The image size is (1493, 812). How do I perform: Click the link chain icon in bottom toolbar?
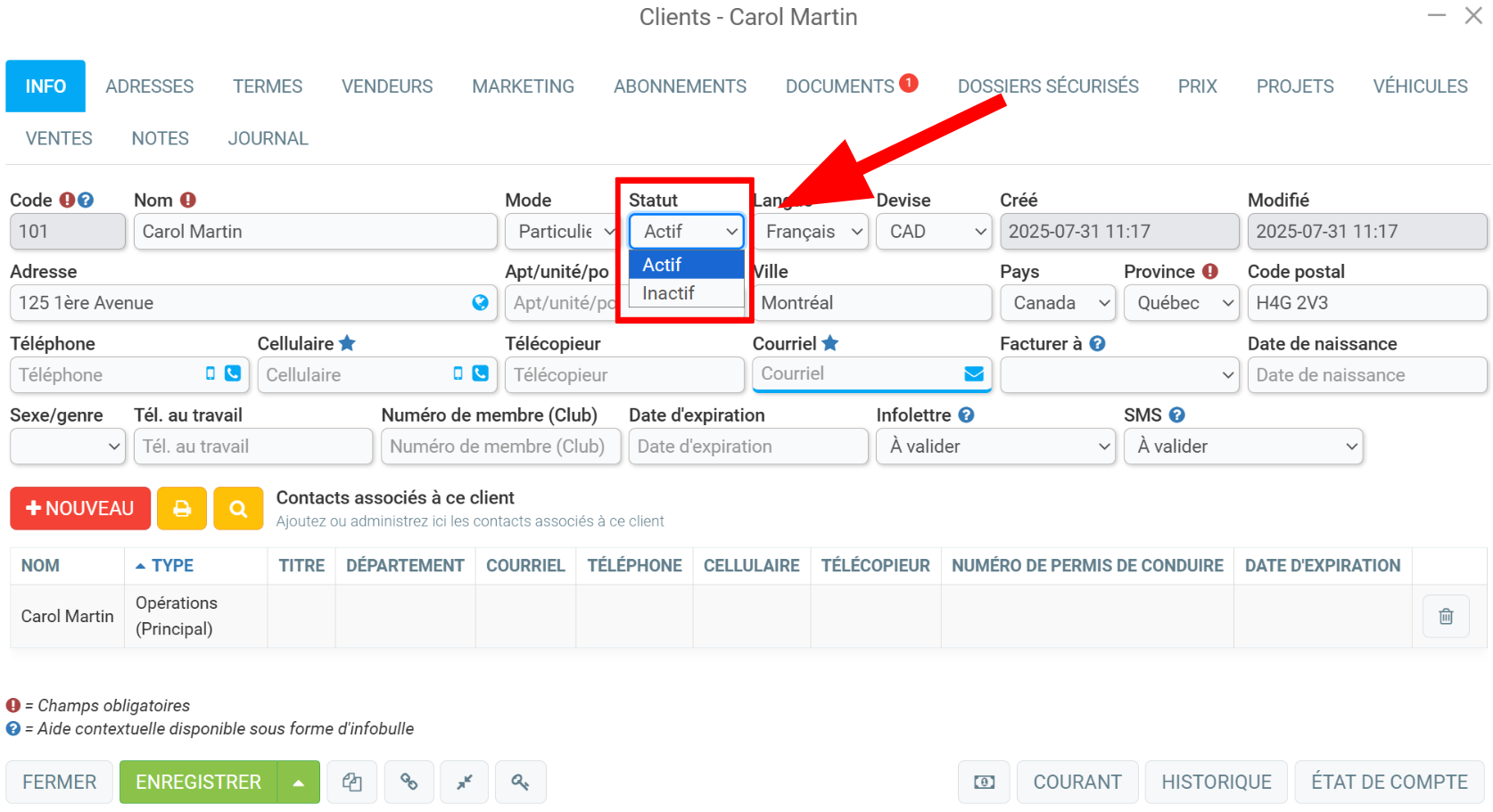click(408, 782)
